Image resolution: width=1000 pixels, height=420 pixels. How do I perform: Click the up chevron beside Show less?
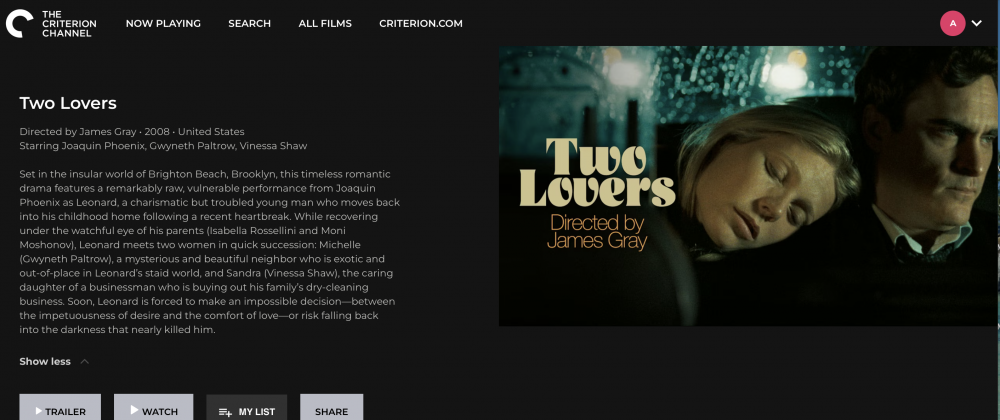[84, 361]
